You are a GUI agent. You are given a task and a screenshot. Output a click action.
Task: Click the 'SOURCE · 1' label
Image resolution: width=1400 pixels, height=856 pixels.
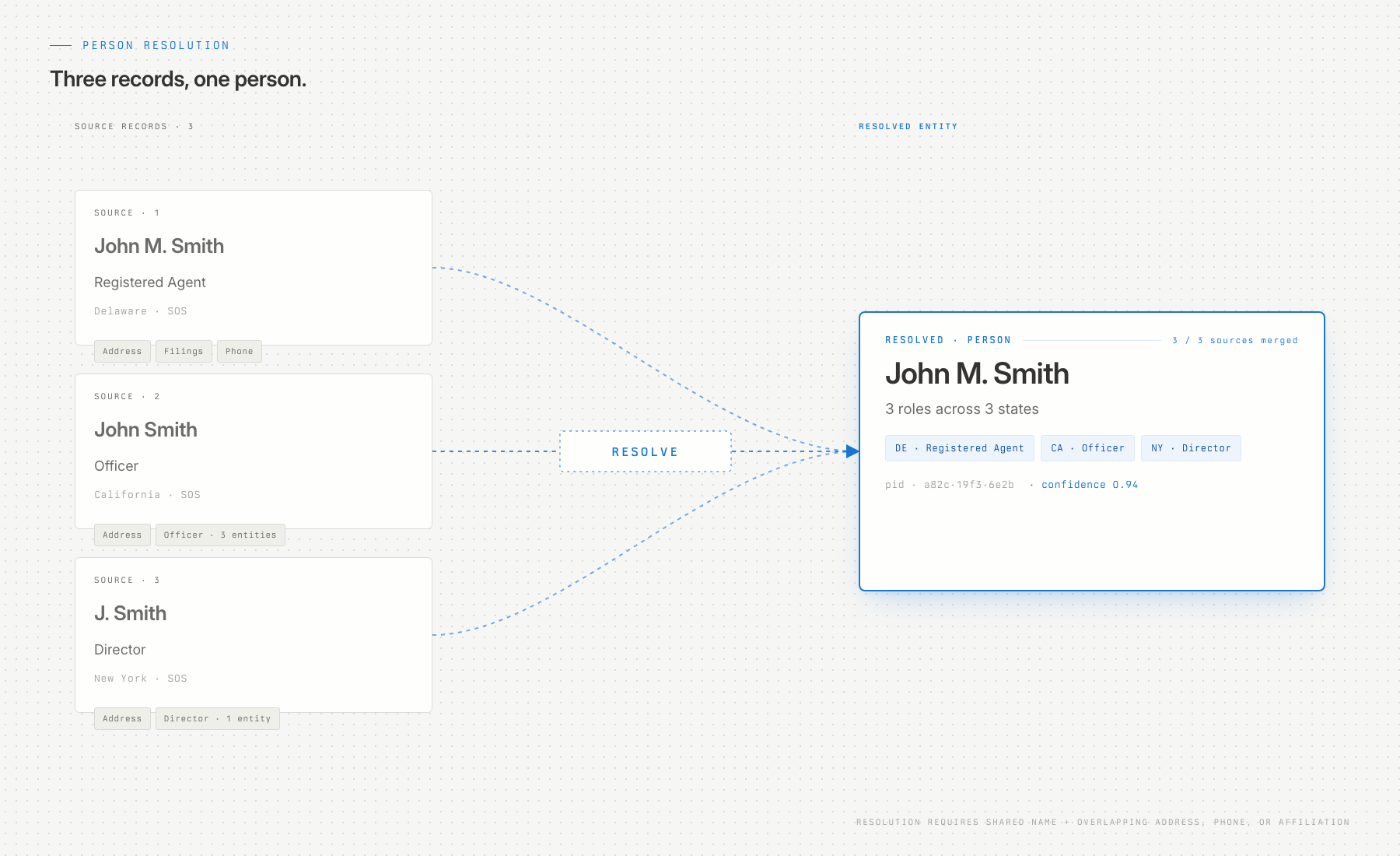pos(127,213)
